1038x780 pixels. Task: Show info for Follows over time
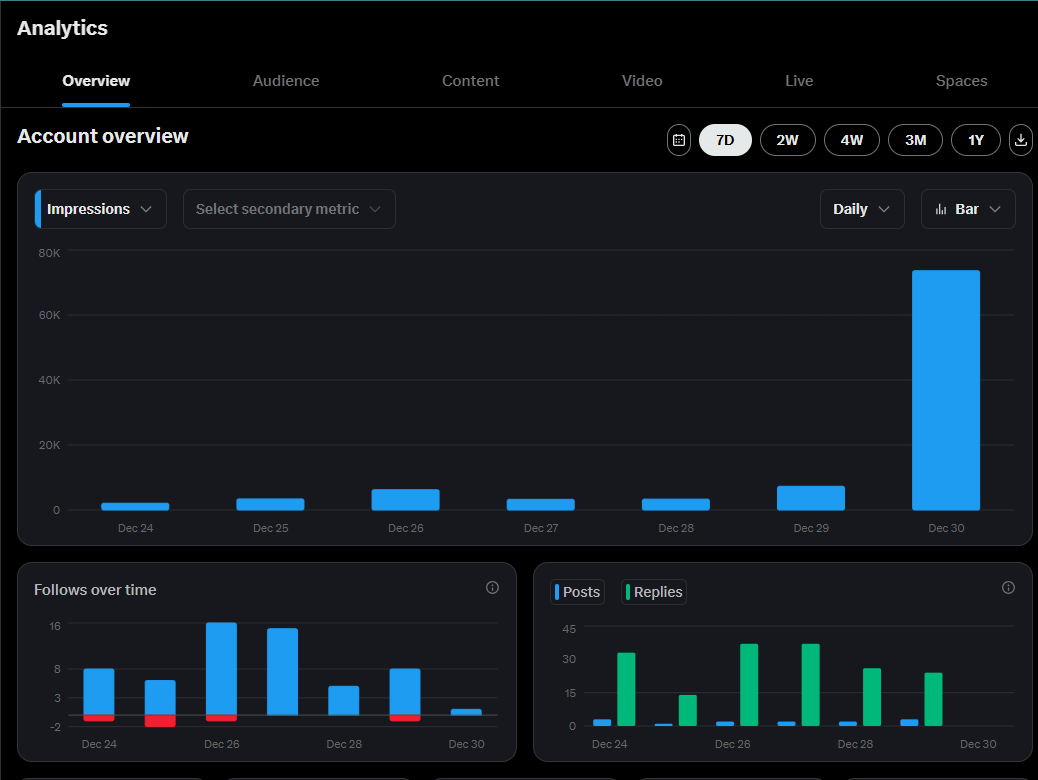click(492, 587)
